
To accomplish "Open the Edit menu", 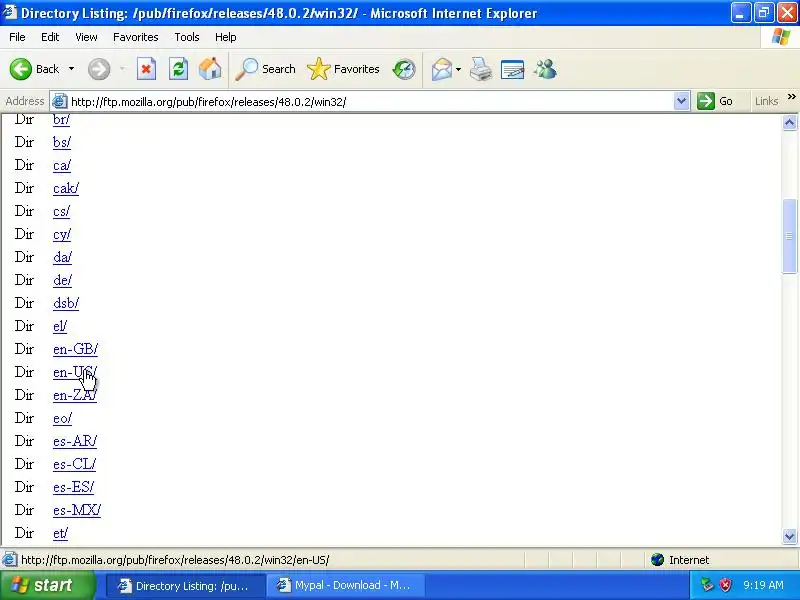I will (x=50, y=37).
